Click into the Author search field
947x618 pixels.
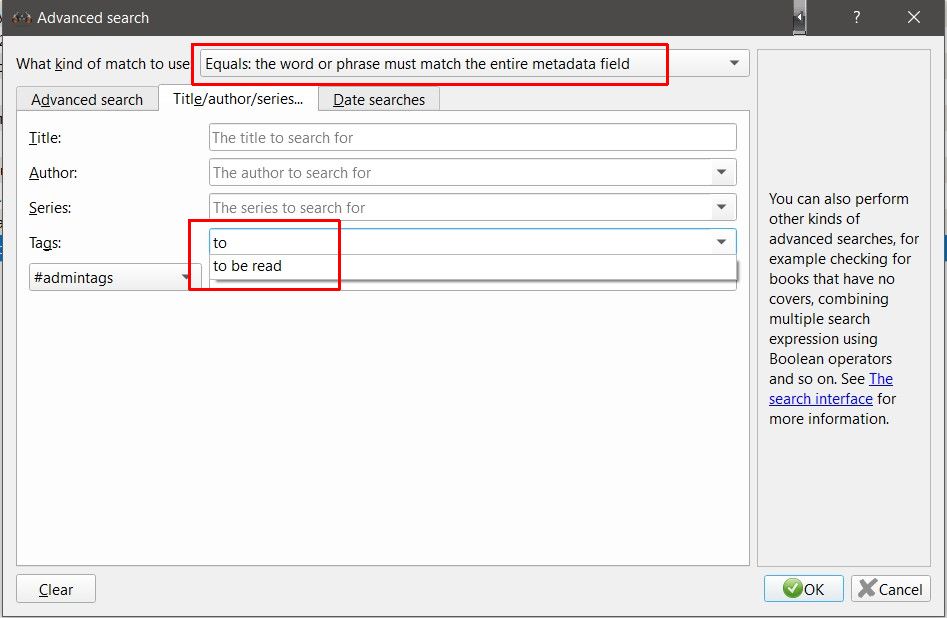(460, 172)
